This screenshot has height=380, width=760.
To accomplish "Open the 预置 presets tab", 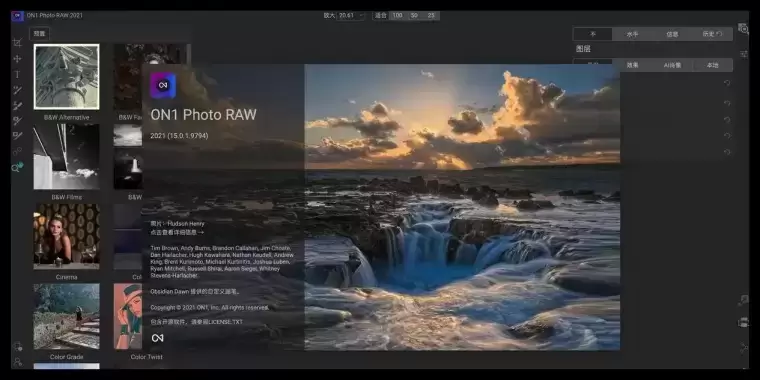I will (39, 34).
